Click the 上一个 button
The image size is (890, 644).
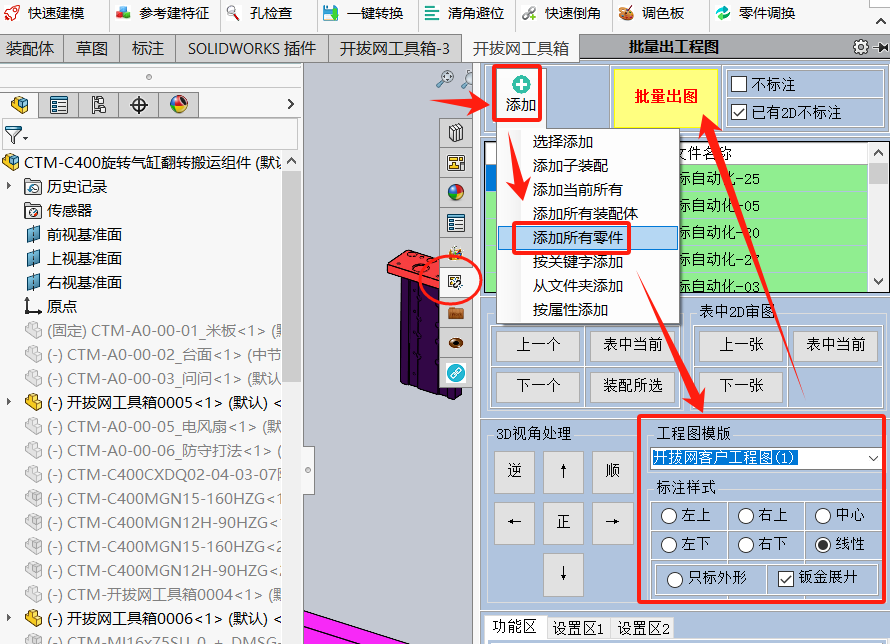(538, 345)
